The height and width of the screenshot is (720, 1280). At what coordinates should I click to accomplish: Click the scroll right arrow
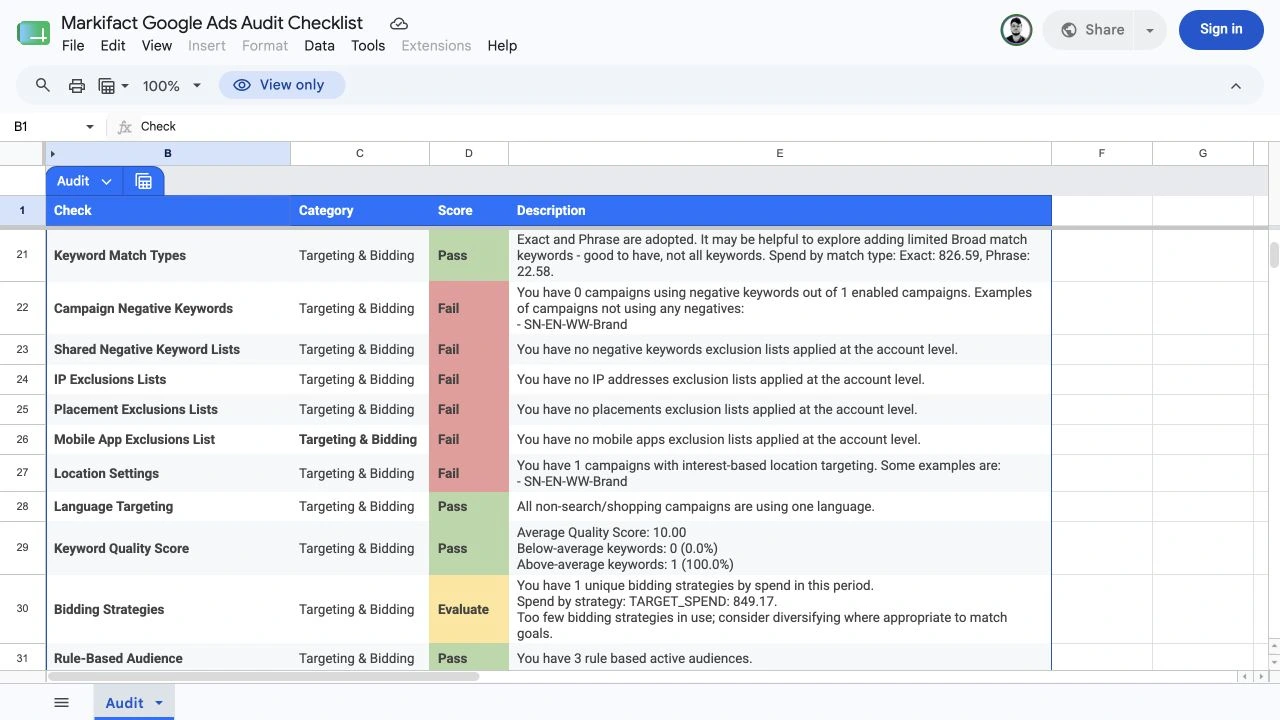click(1259, 677)
